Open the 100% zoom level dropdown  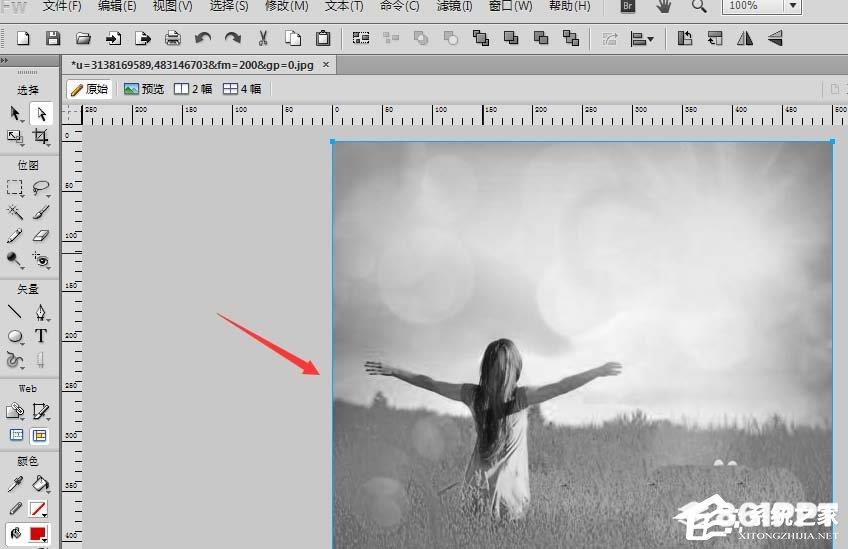pos(793,6)
